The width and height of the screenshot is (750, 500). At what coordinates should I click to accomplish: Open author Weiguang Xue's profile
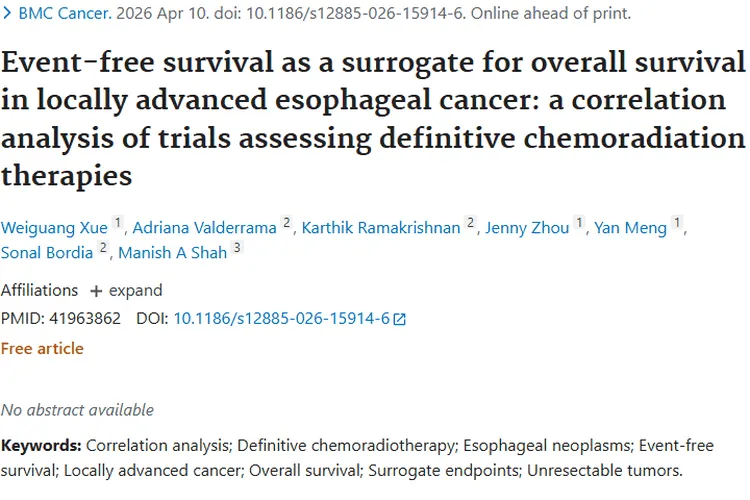pyautogui.click(x=54, y=228)
